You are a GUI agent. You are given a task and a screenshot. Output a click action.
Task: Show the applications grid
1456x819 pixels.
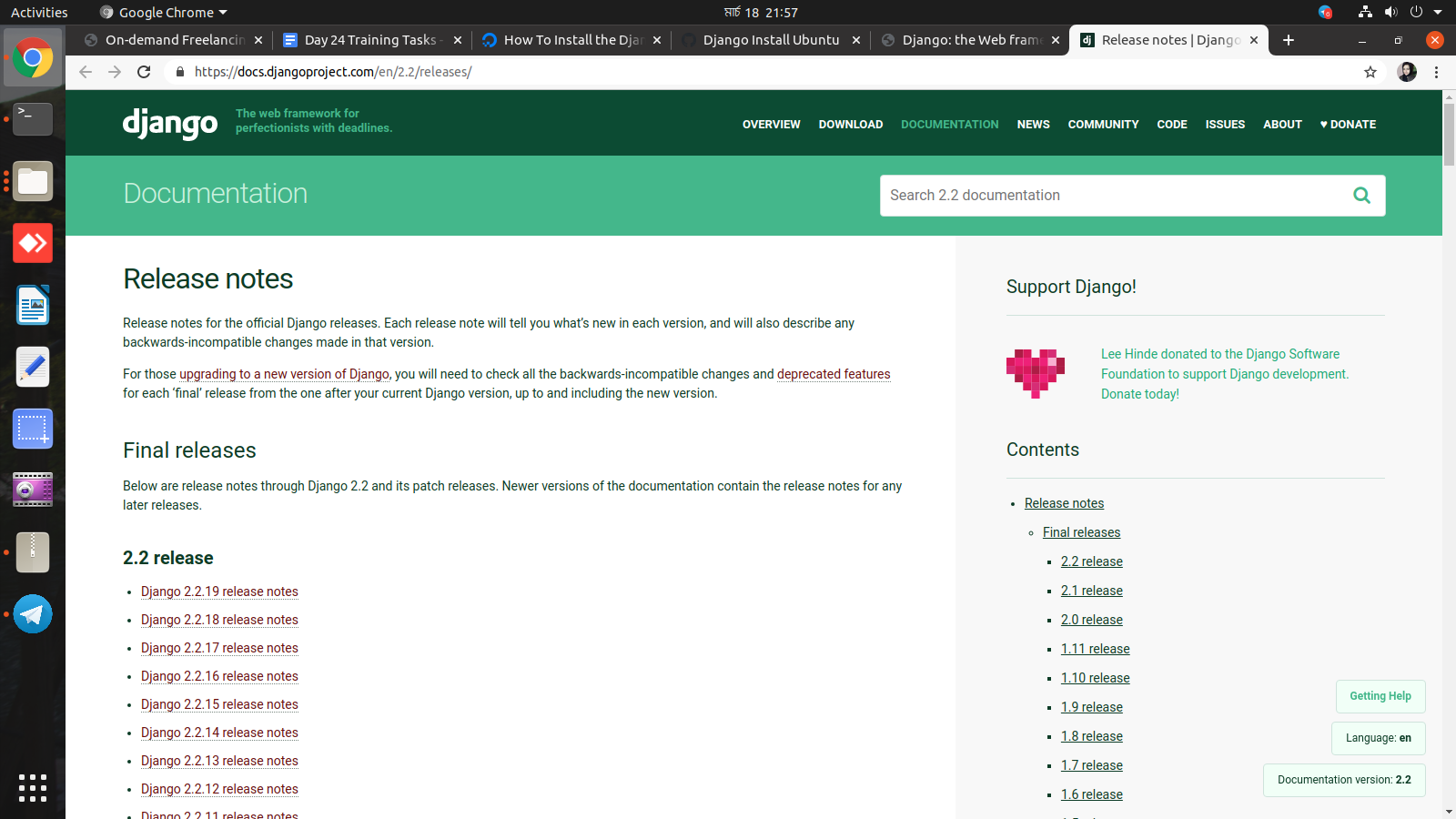(x=33, y=788)
